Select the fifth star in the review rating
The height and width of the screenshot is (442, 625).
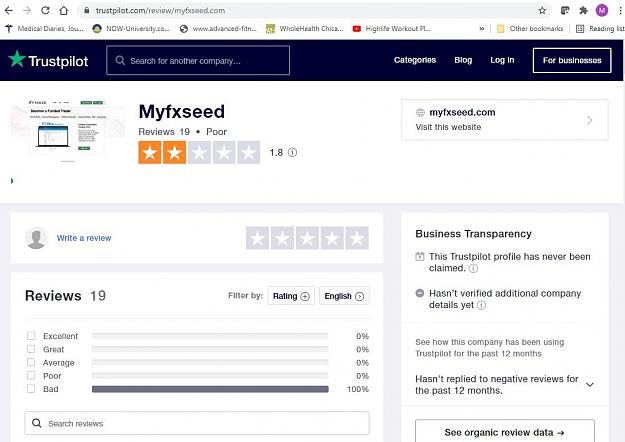(357, 238)
